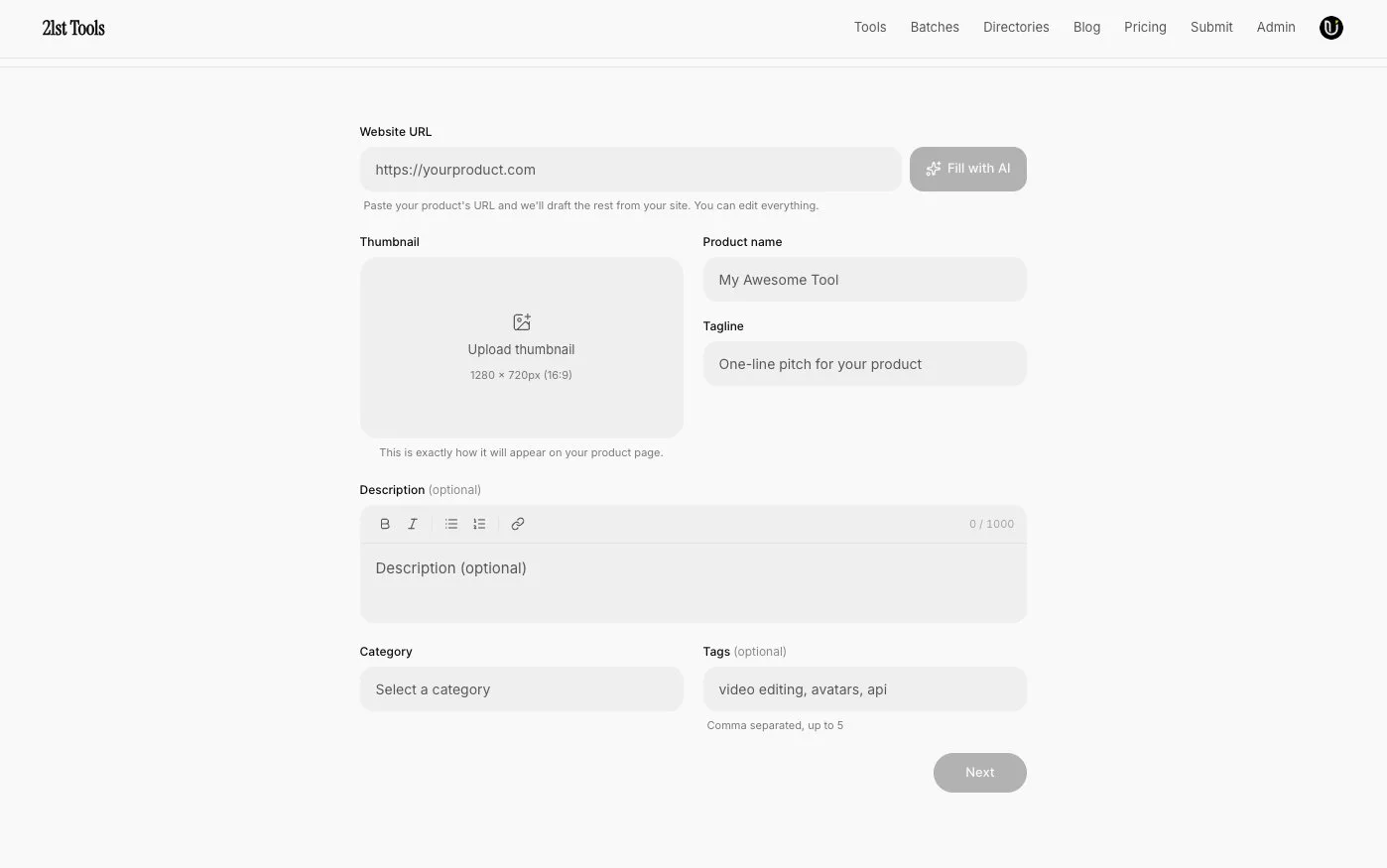
Task: Click the Website URL label
Action: (x=396, y=132)
